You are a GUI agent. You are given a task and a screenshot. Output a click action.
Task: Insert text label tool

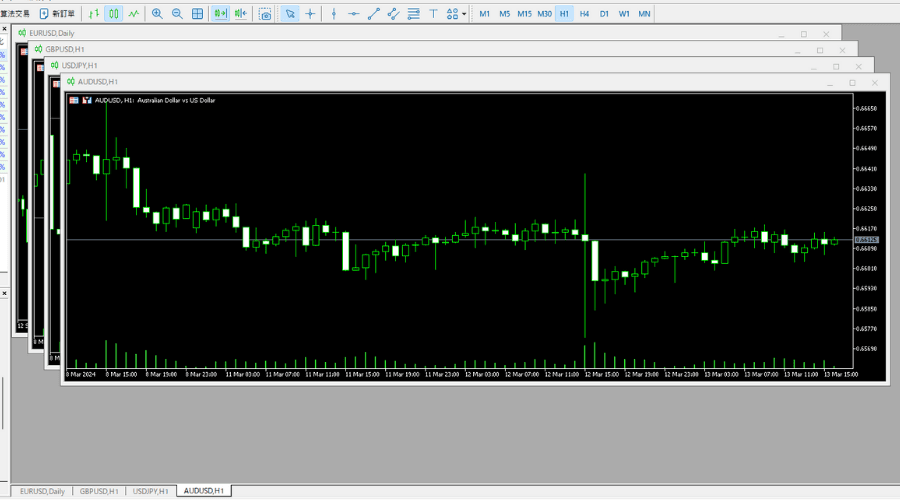click(x=433, y=14)
